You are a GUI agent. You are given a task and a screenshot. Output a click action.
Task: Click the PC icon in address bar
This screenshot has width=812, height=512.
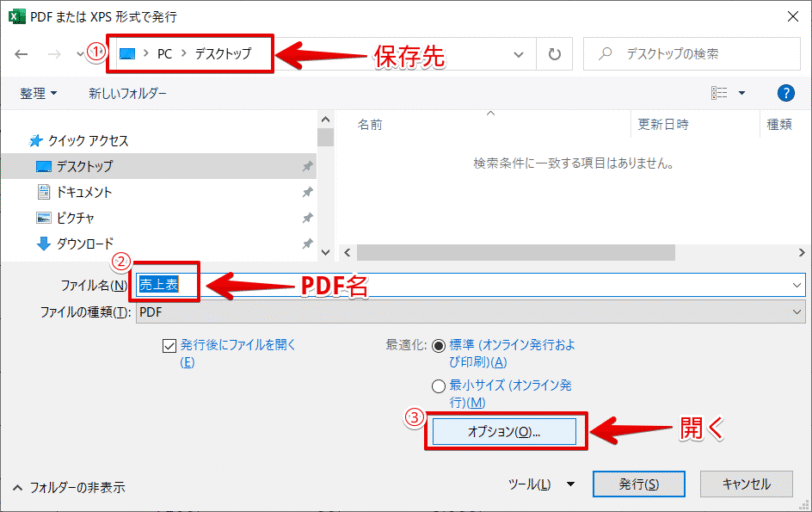coord(127,53)
